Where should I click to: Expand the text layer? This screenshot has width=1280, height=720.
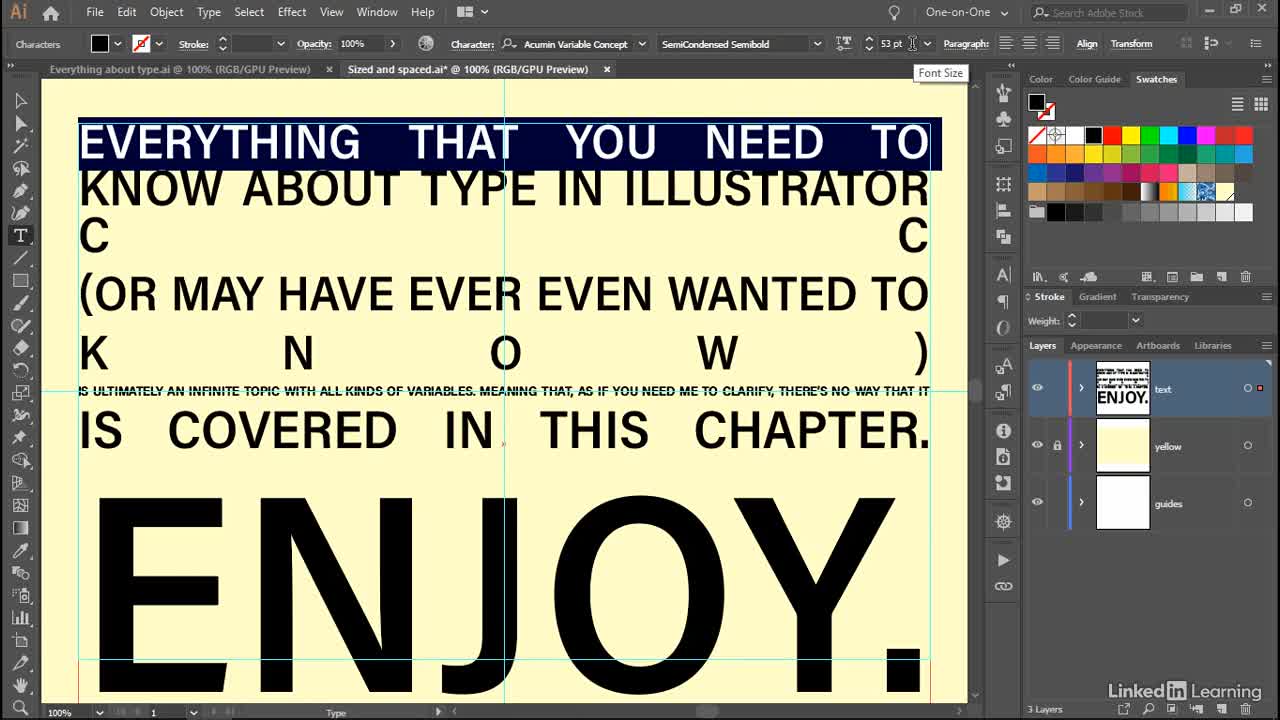tap(1081, 388)
